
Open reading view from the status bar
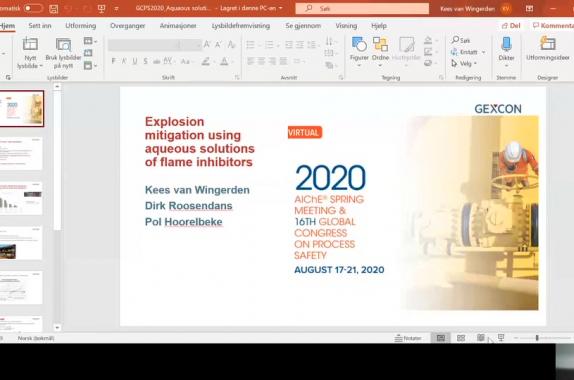click(481, 338)
